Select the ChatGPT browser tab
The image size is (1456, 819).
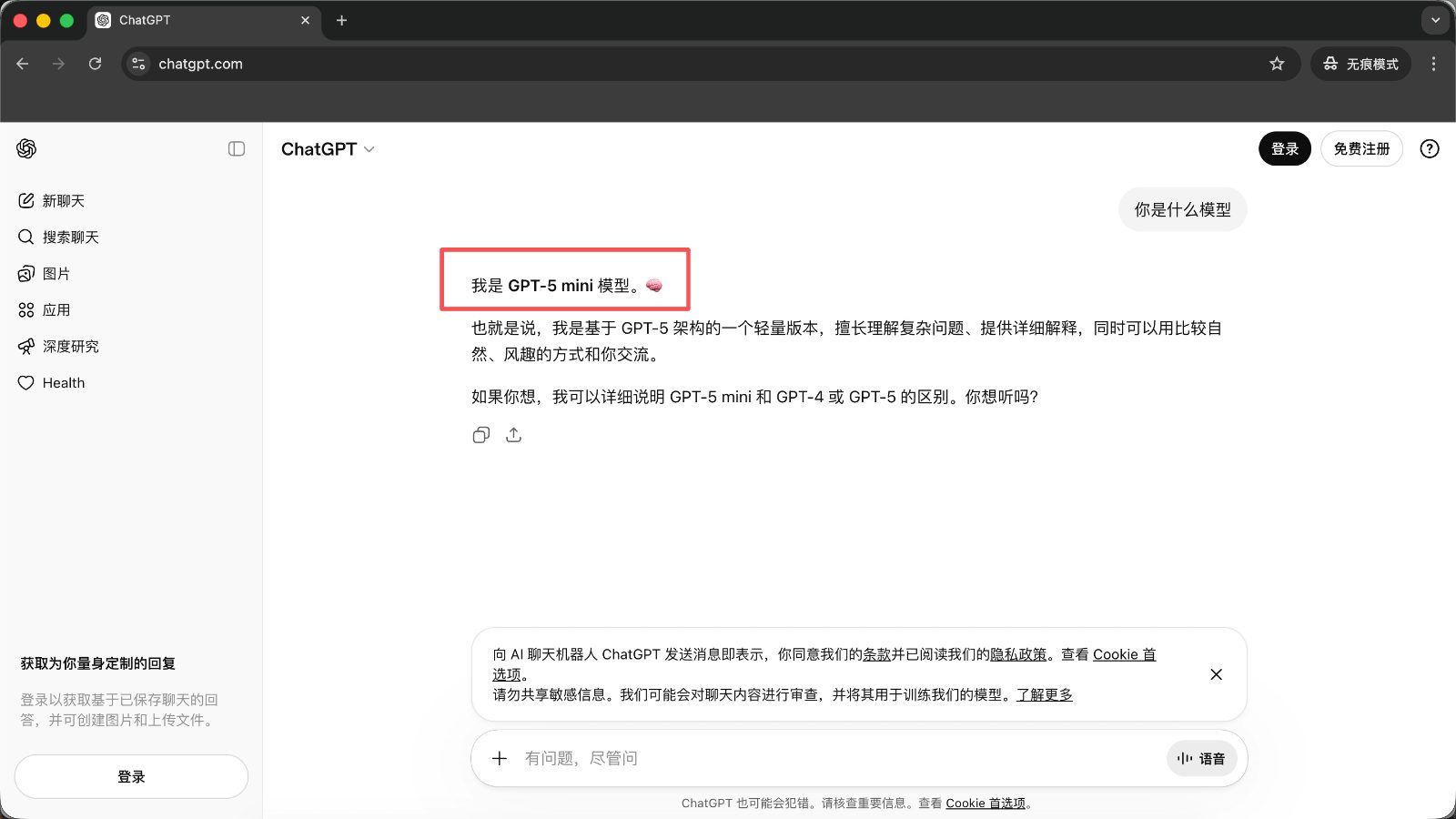coord(204,20)
